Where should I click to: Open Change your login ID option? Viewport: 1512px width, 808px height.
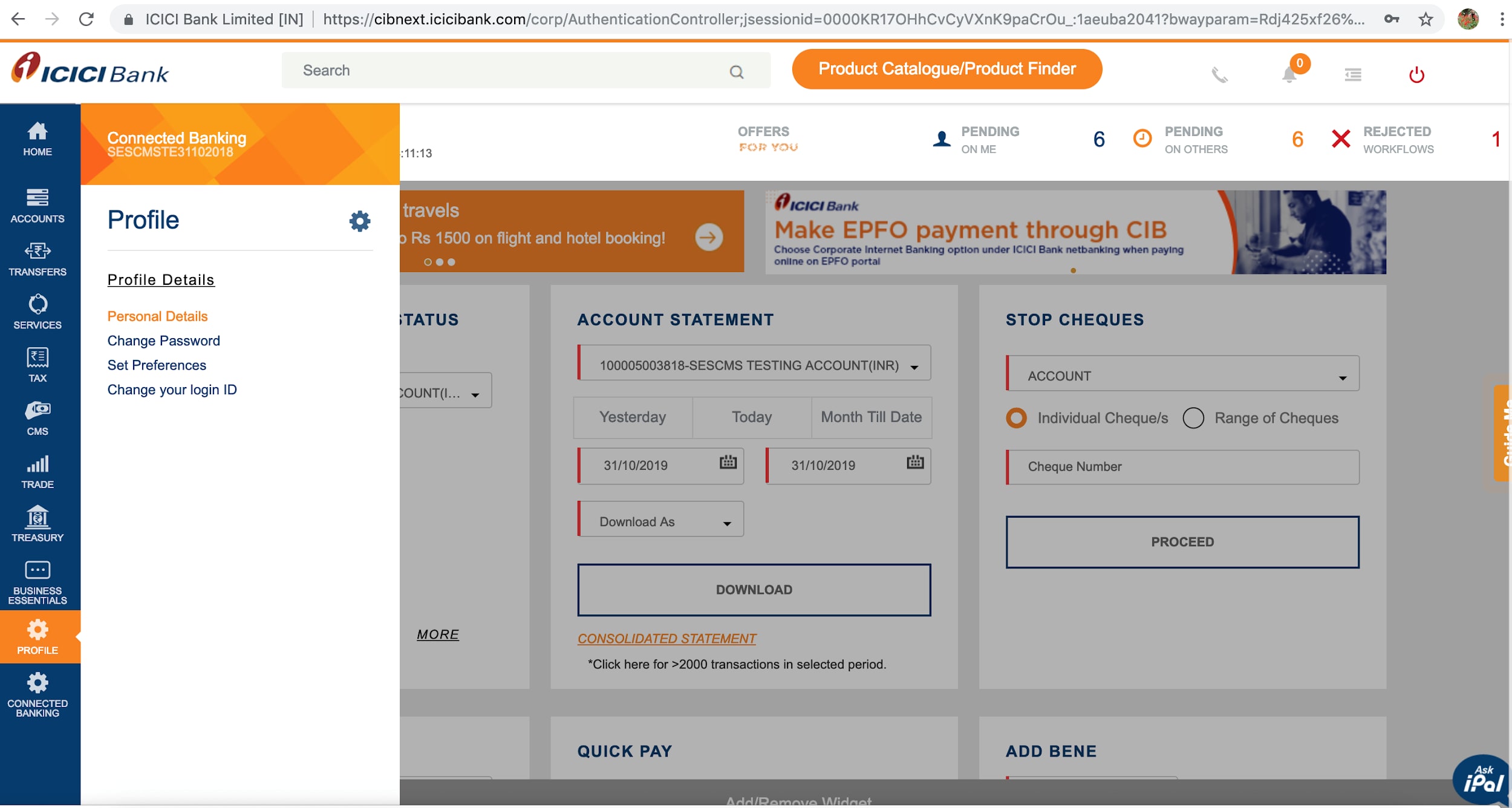172,390
